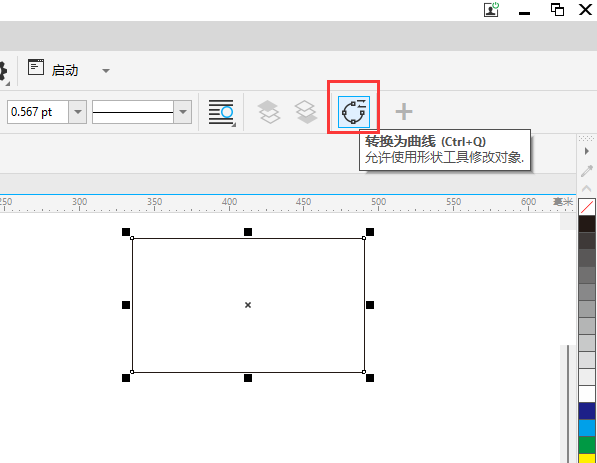
Task: Click the plus quick customize button
Action: [404, 112]
